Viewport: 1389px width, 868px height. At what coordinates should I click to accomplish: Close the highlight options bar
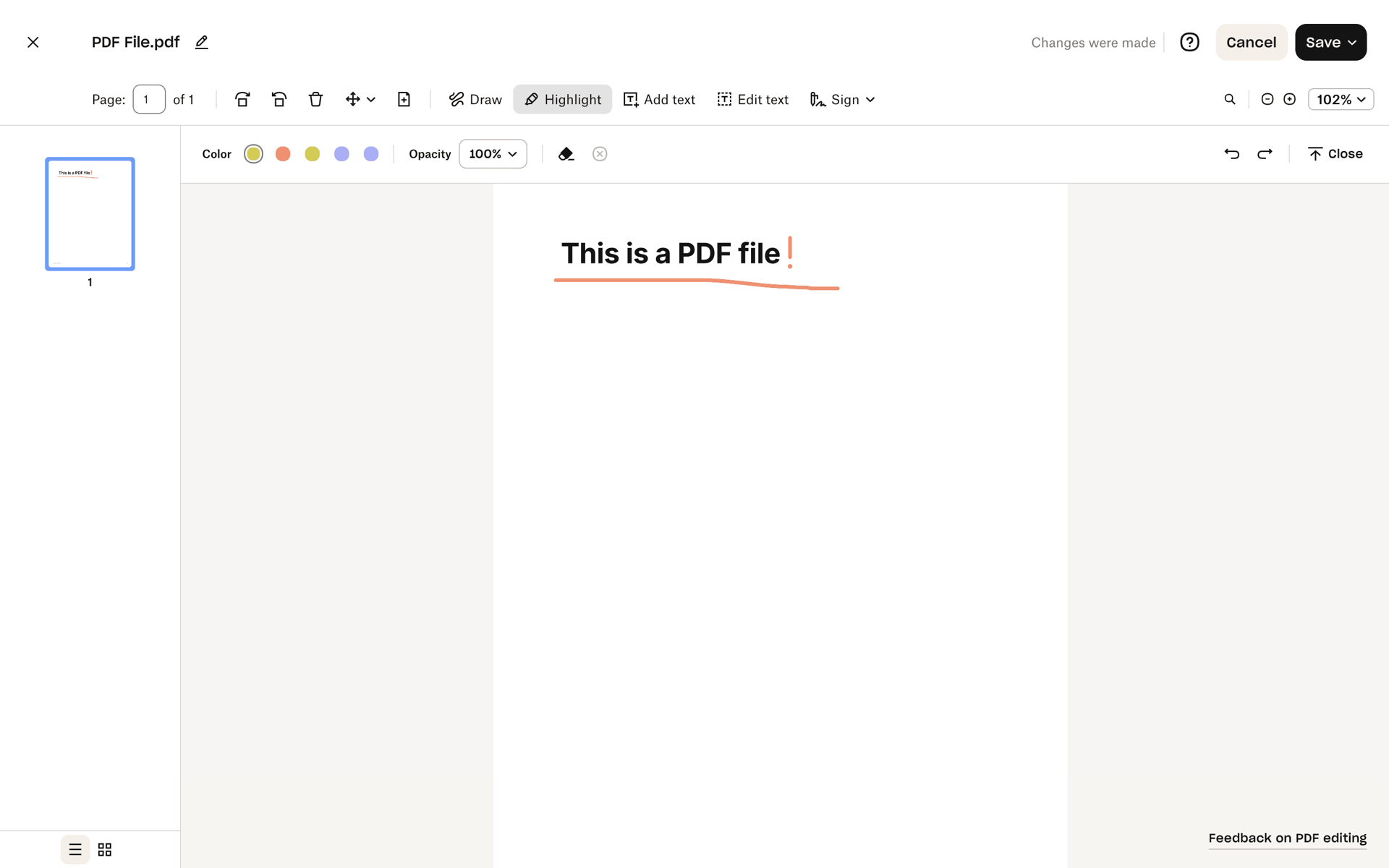1335,154
